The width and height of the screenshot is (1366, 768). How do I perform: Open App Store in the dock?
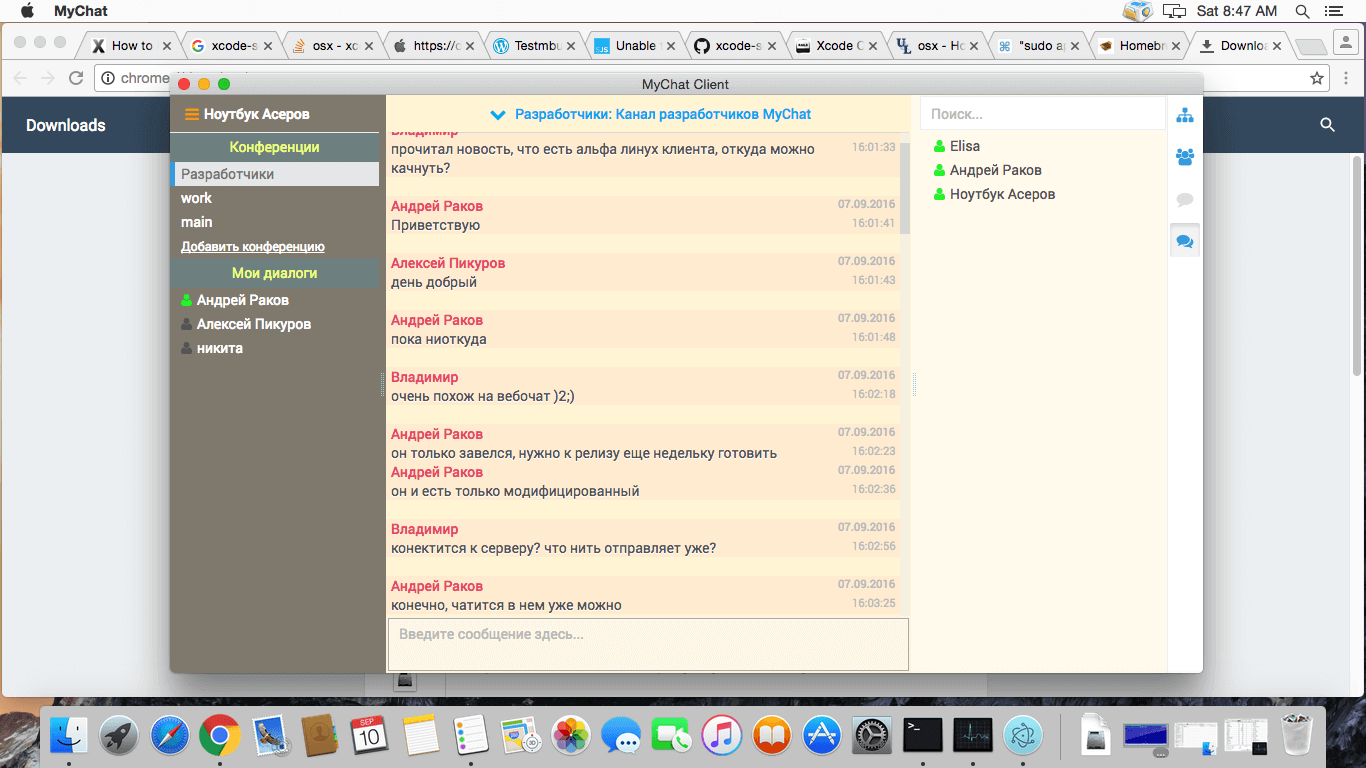(x=822, y=736)
